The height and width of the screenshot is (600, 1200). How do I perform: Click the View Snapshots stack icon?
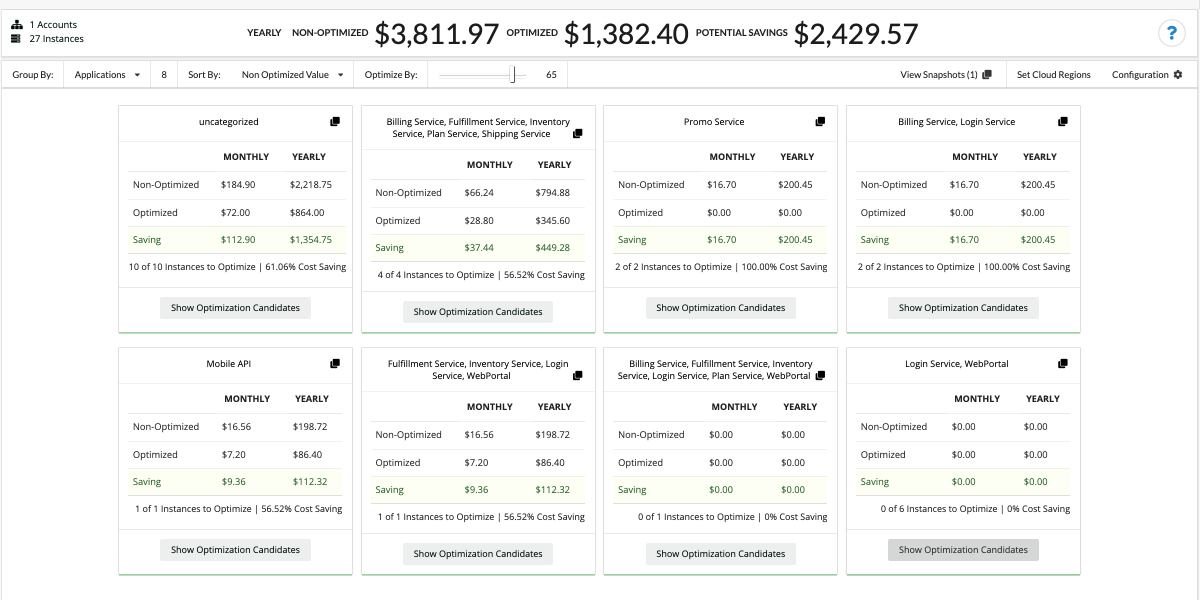987,75
